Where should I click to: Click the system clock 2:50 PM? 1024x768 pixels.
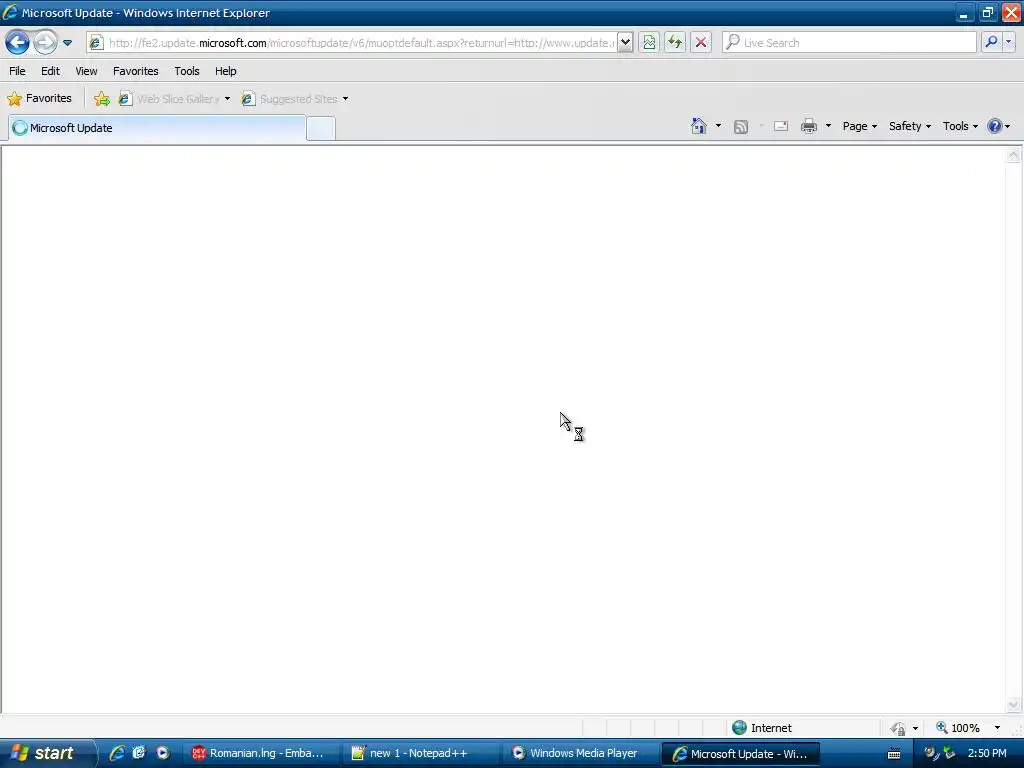click(987, 753)
